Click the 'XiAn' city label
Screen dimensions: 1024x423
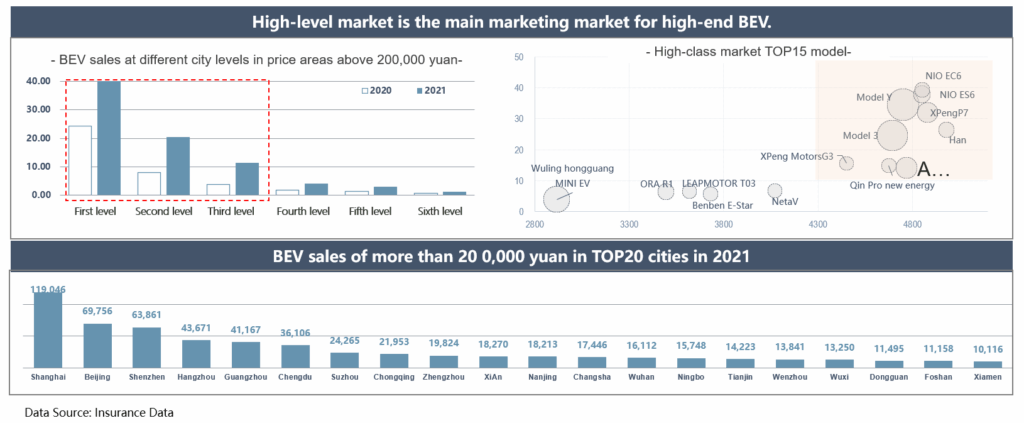(x=493, y=377)
